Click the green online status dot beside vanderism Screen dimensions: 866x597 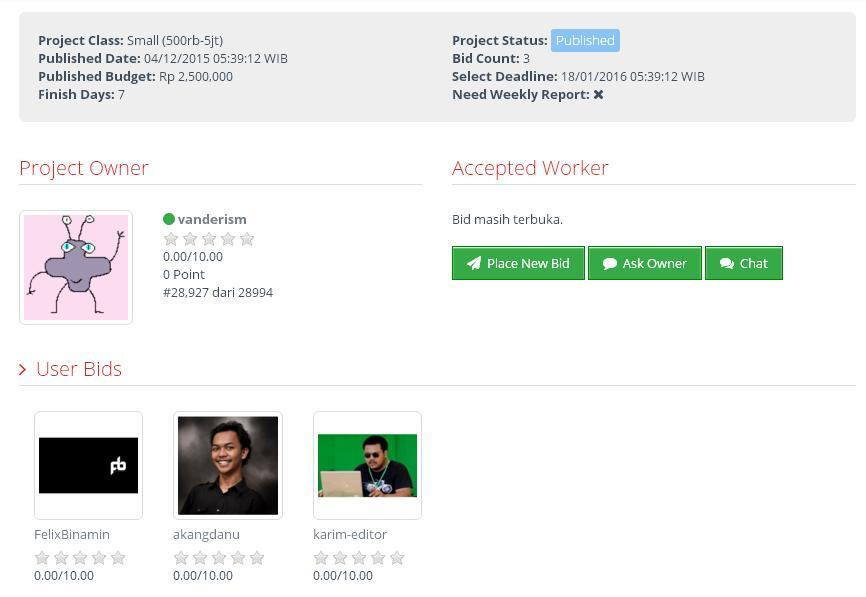tap(169, 219)
